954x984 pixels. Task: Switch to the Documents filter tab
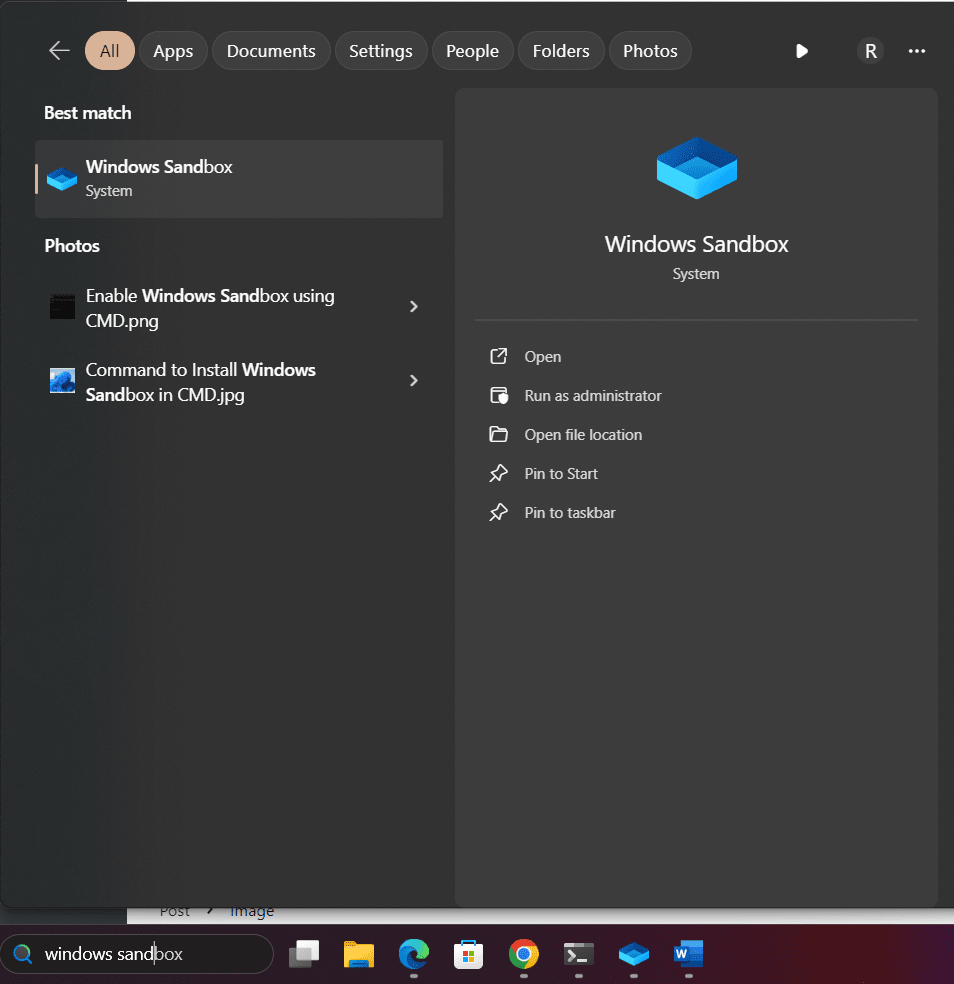[x=271, y=51]
